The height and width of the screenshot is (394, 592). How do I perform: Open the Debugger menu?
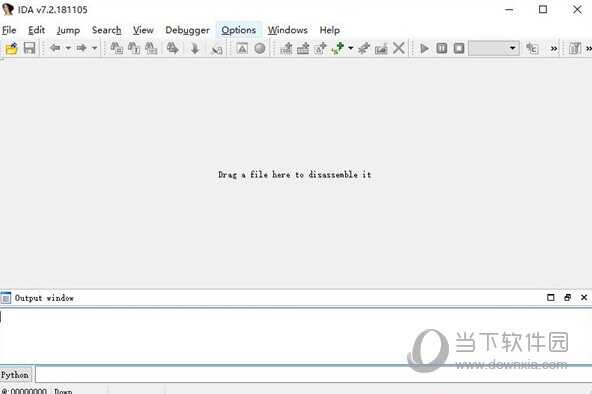pyautogui.click(x=187, y=30)
